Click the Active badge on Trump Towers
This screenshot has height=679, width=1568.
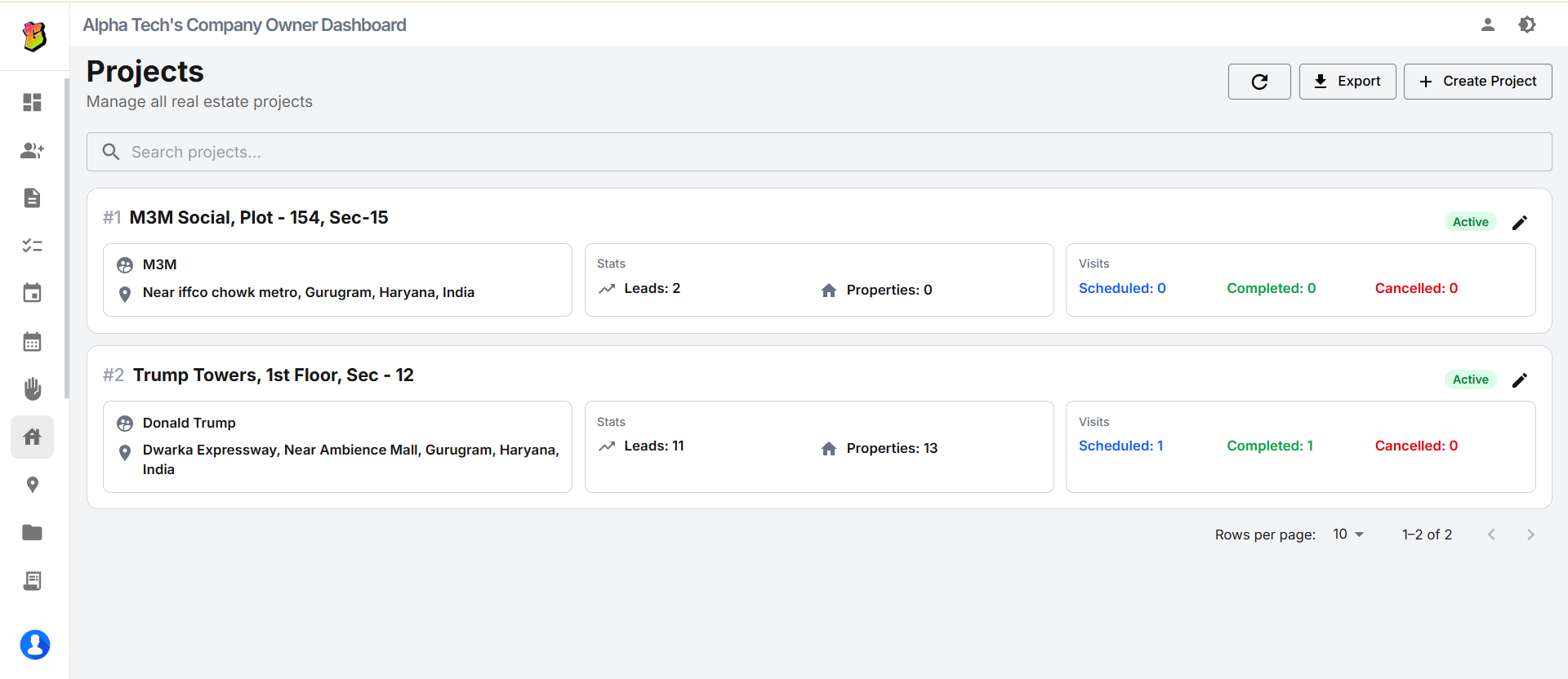[x=1470, y=379]
